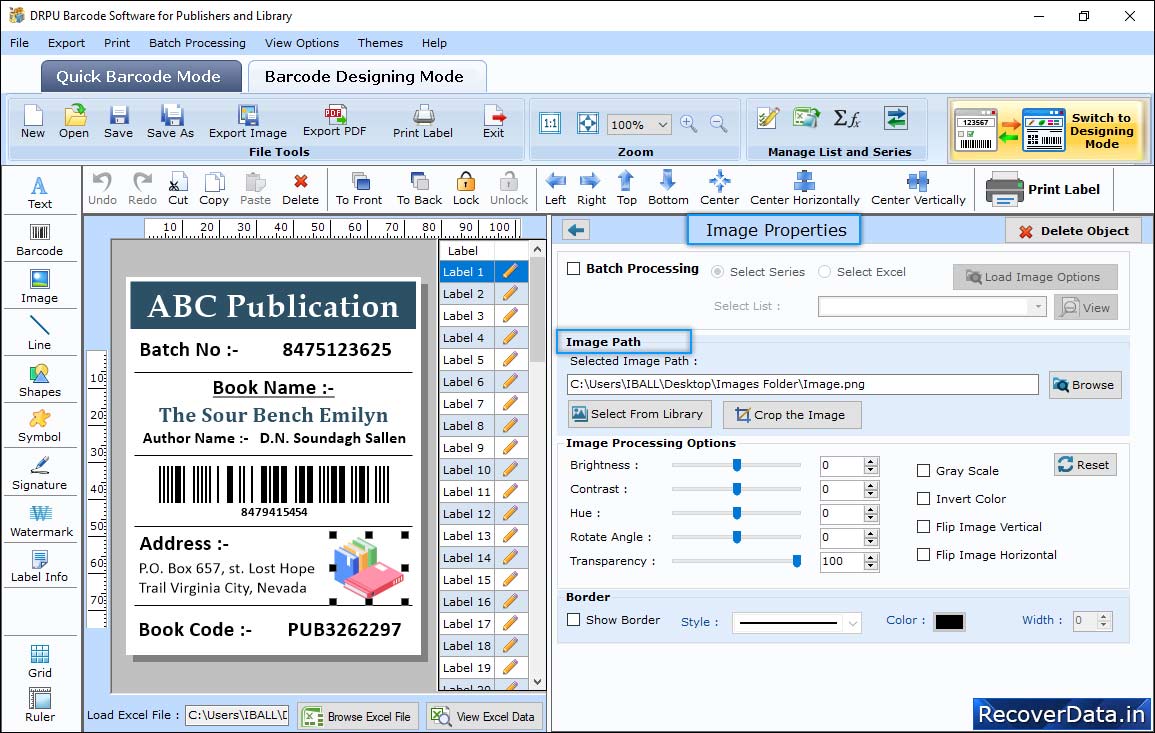
Task: Choose the Symbol tool
Action: pos(40,426)
